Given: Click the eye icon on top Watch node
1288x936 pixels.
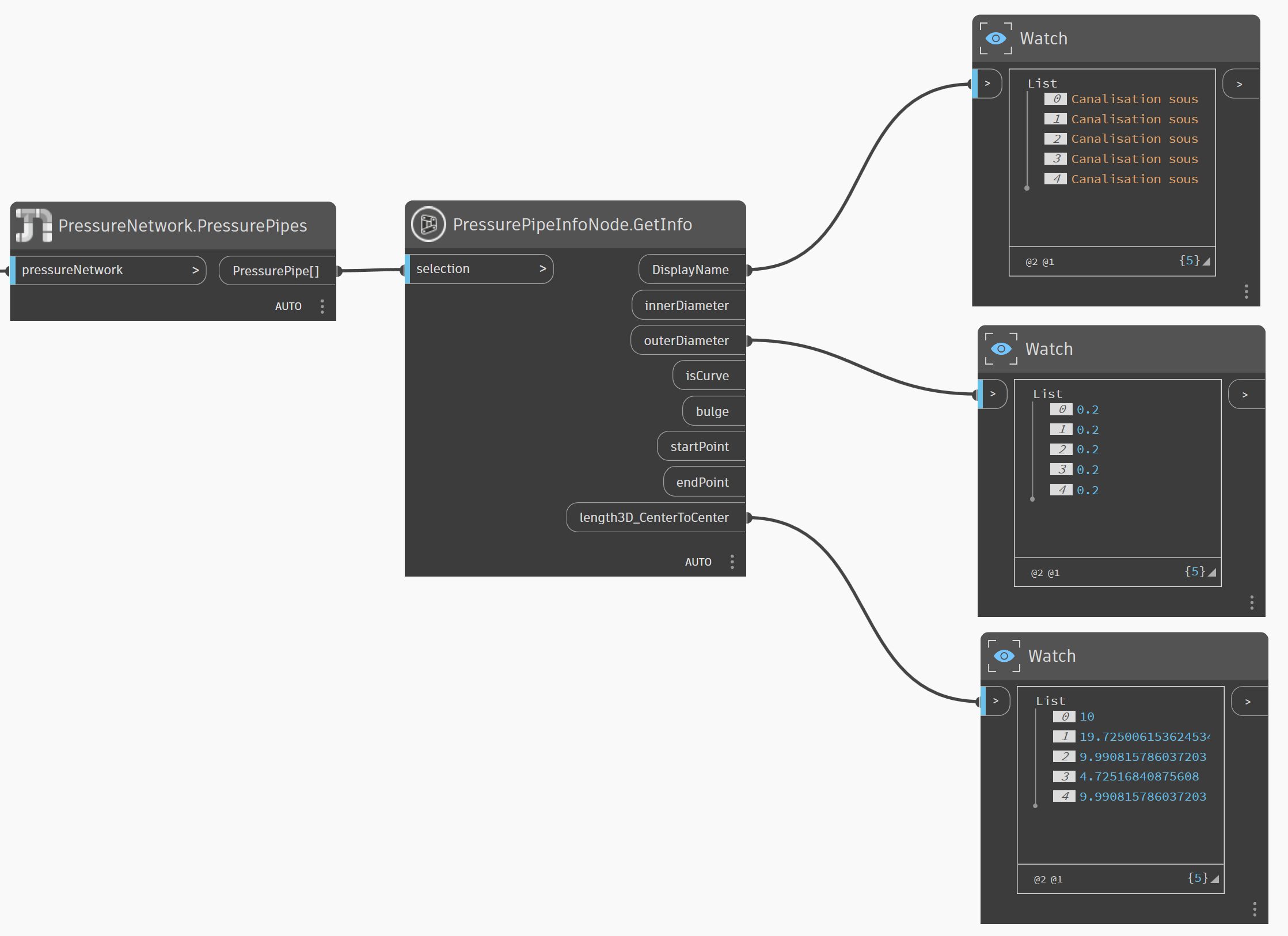Looking at the screenshot, I should pyautogui.click(x=996, y=39).
